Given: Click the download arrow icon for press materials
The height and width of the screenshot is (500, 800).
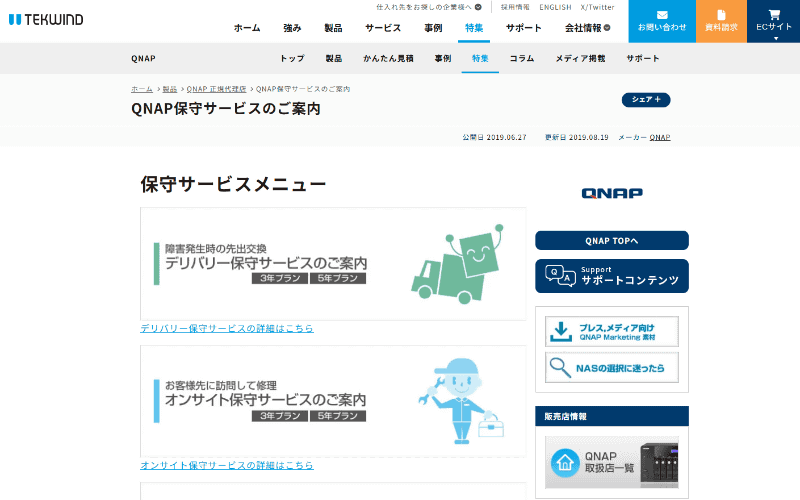Looking at the screenshot, I should tap(561, 332).
